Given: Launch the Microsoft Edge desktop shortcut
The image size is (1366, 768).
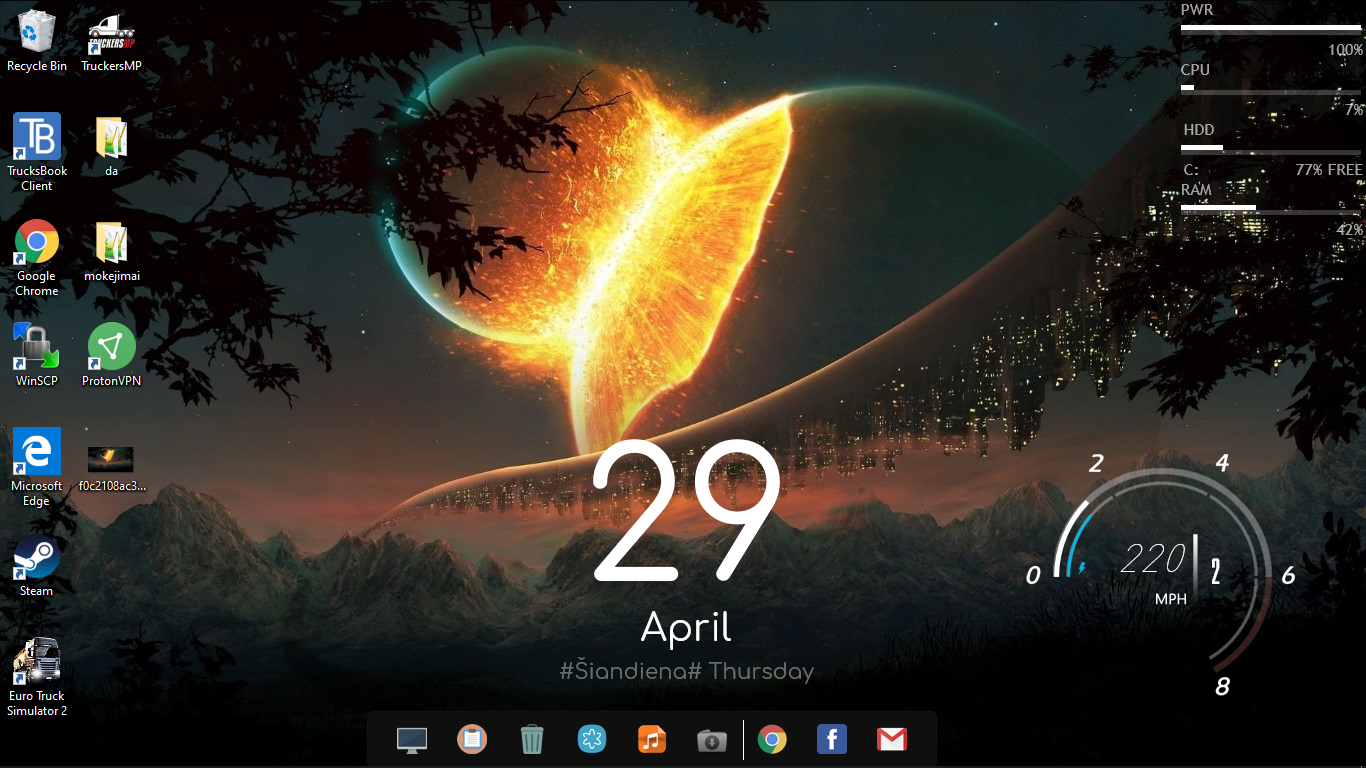Looking at the screenshot, I should (37, 467).
